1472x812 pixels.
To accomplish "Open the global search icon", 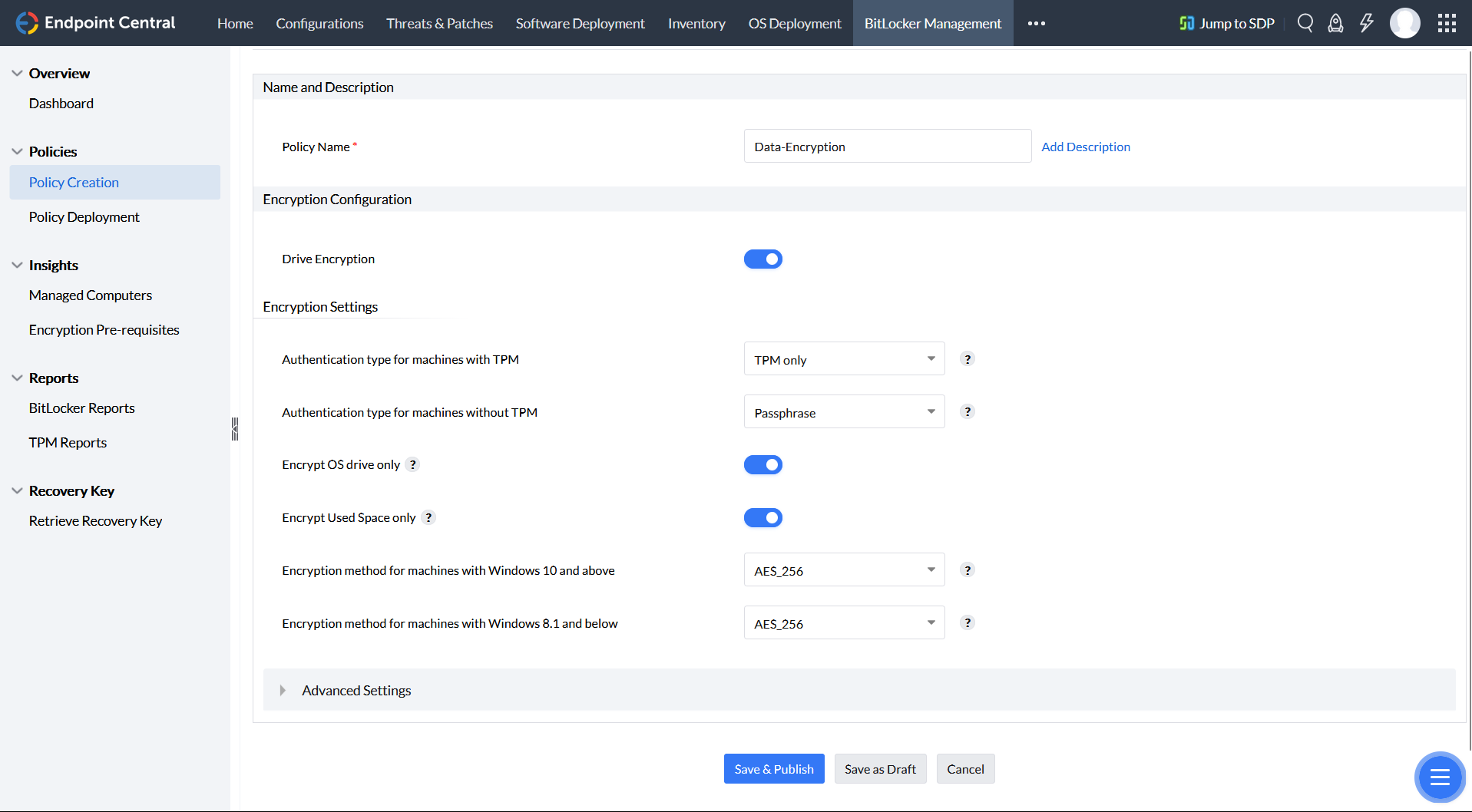I will coord(1305,23).
